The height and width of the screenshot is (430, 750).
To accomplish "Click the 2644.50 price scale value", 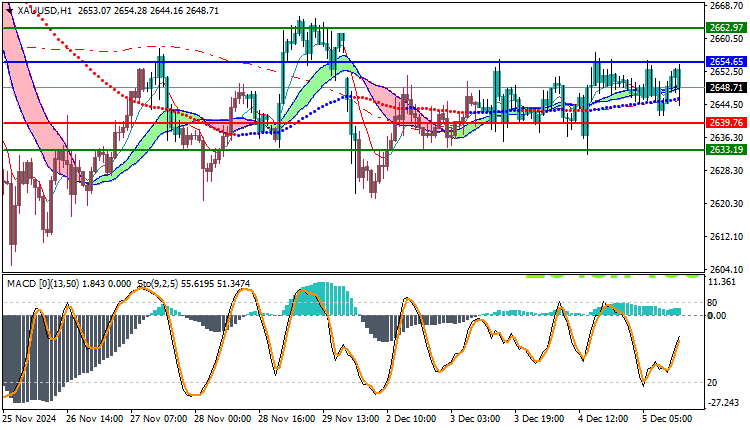I will point(727,105).
